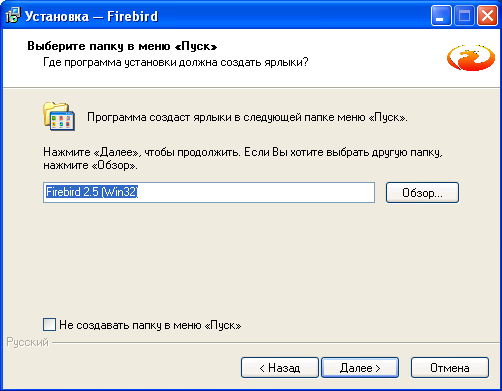502x391 pixels.
Task: Cancel the setup with 'Отмена'
Action: 450,368
